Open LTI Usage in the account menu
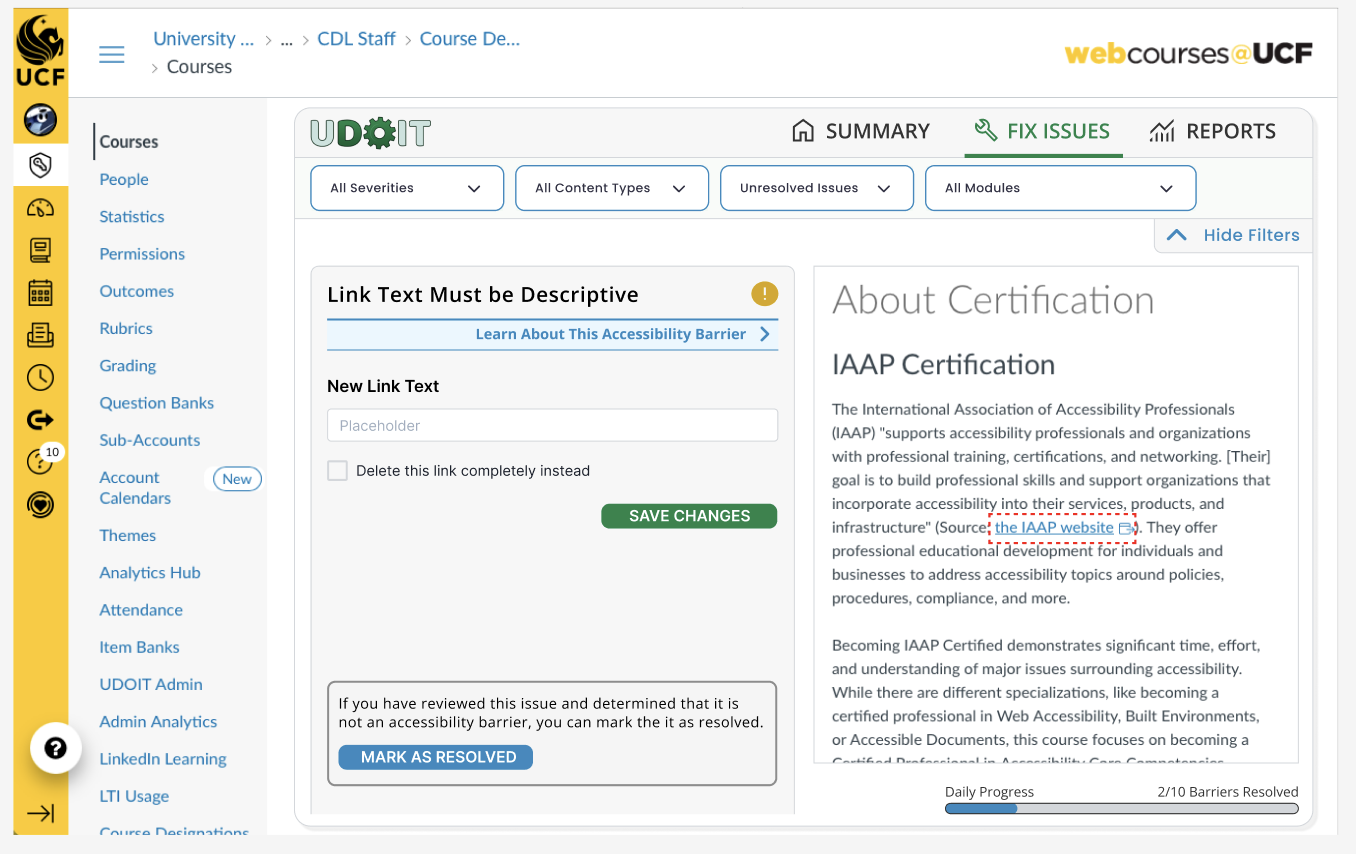Viewport: 1356px width, 854px height. click(x=134, y=796)
